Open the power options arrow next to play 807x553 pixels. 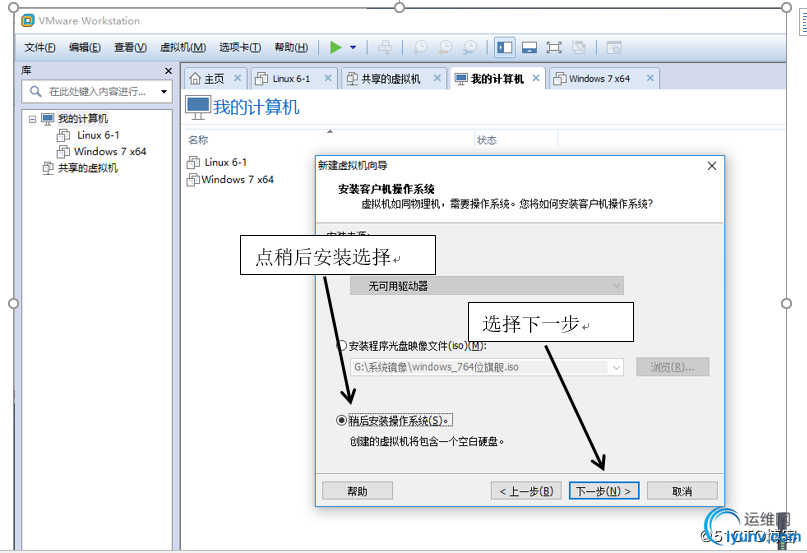353,47
